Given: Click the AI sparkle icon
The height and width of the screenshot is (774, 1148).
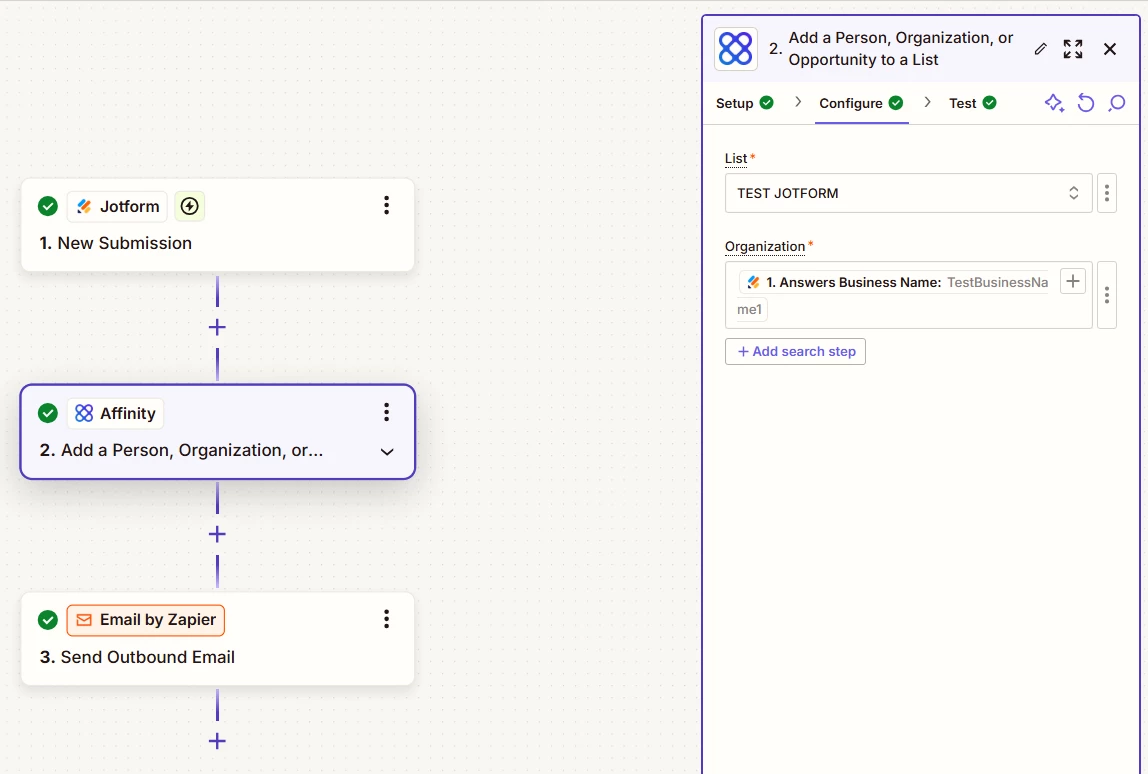Looking at the screenshot, I should [1054, 103].
